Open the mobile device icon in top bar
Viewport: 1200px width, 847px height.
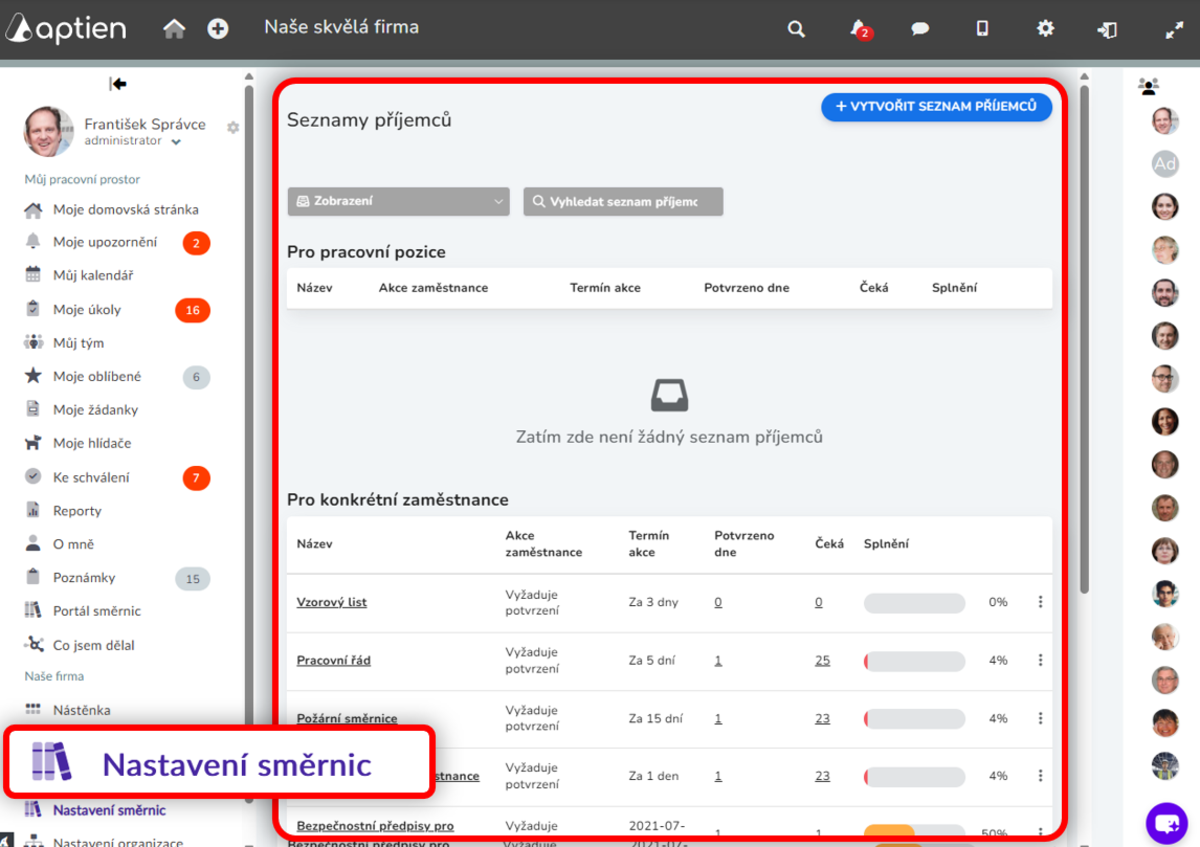pyautogui.click(x=982, y=29)
